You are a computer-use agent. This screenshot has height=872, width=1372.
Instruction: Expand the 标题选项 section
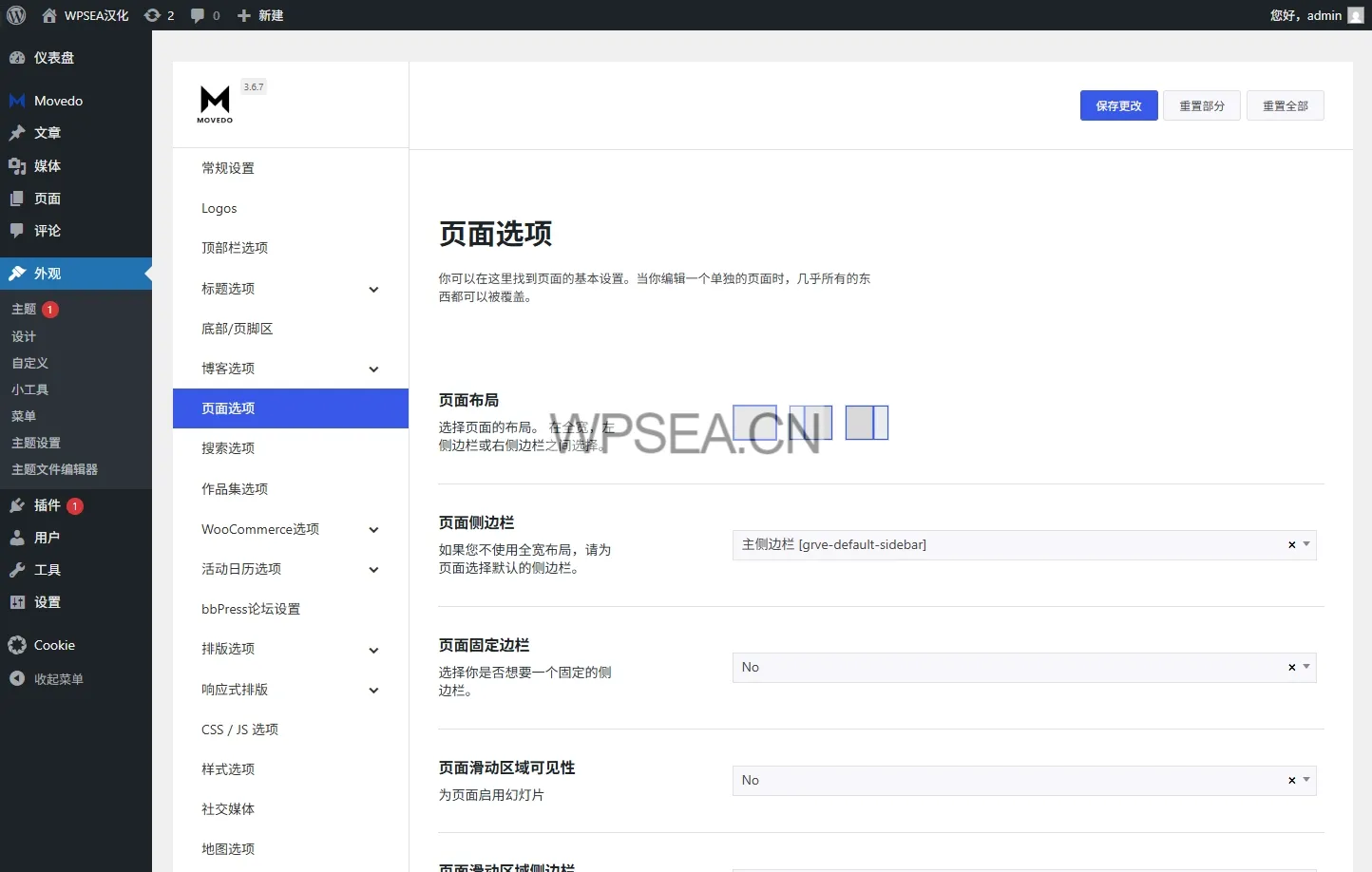coord(373,290)
